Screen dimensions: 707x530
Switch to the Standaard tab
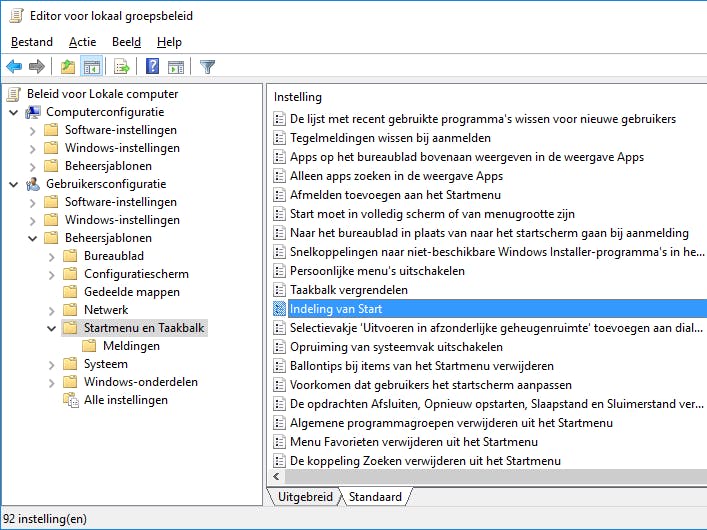375,497
